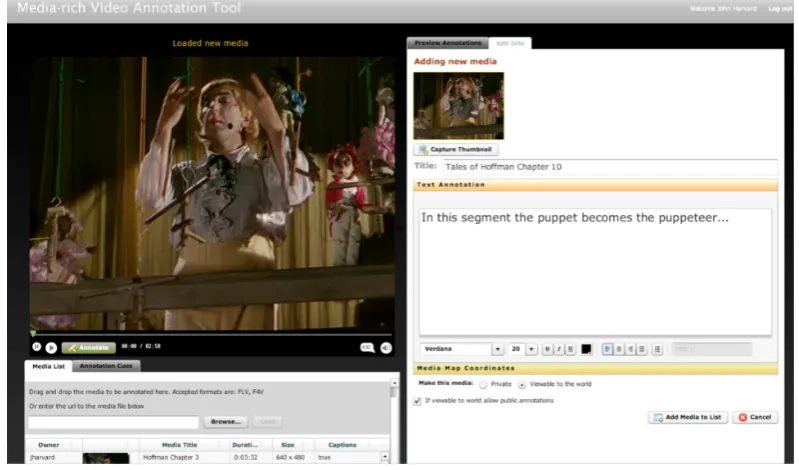Toggle italic formatting
Image resolution: width=799 pixels, height=470 pixels.
tap(559, 349)
